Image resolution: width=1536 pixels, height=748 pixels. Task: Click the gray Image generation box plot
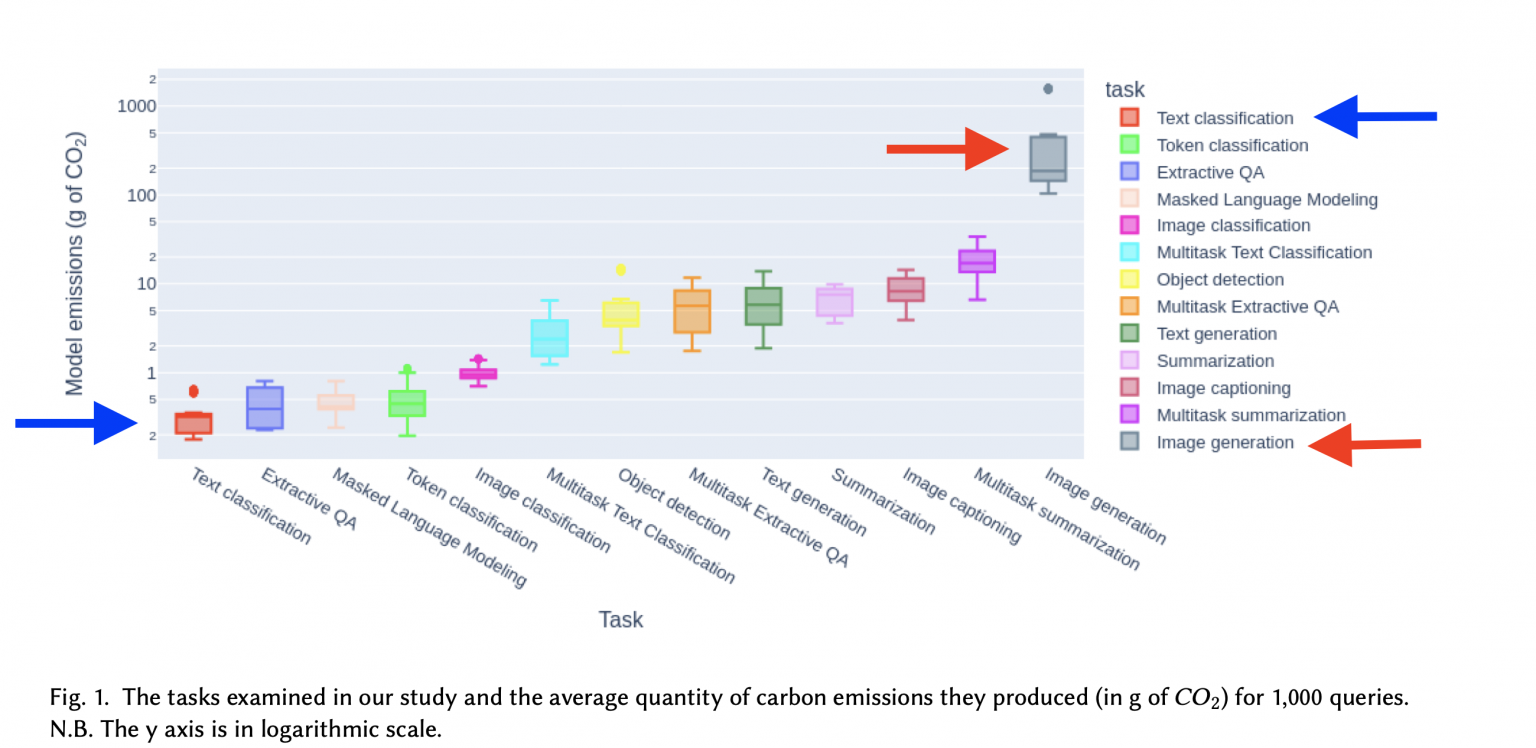[x=1048, y=158]
